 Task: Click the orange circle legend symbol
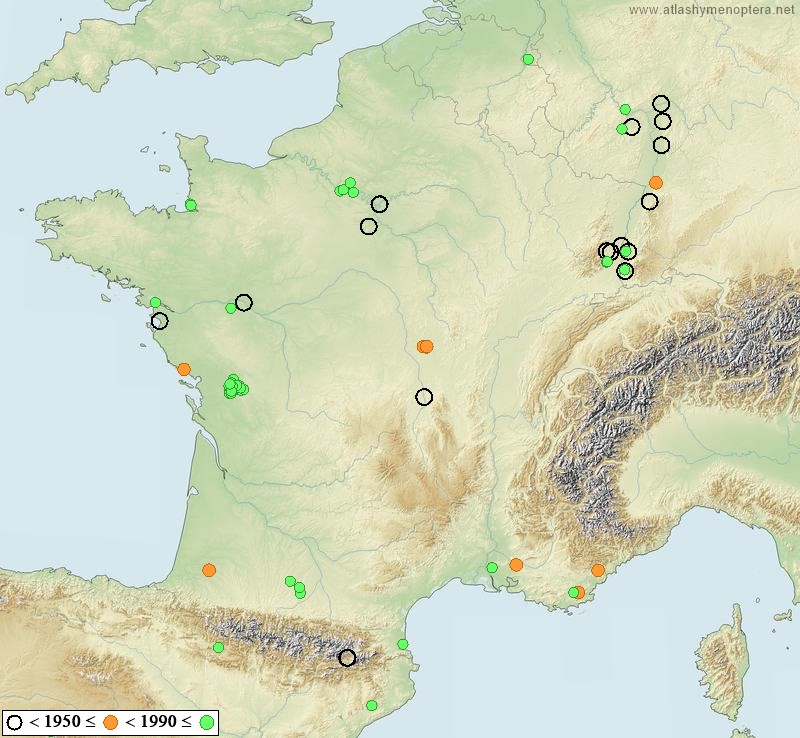click(111, 723)
